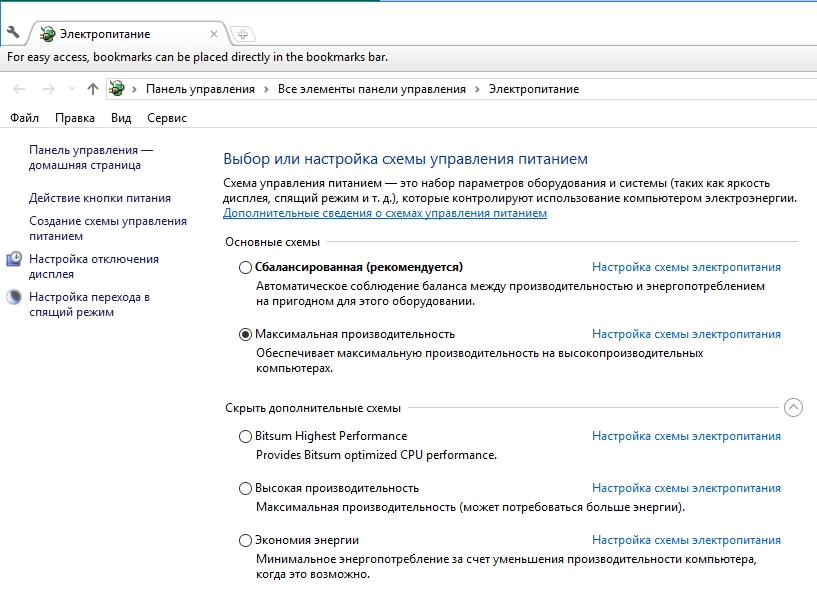Click the Электропитание breadcrumb in address bar
Screen dimensions: 817x611
pos(533,89)
